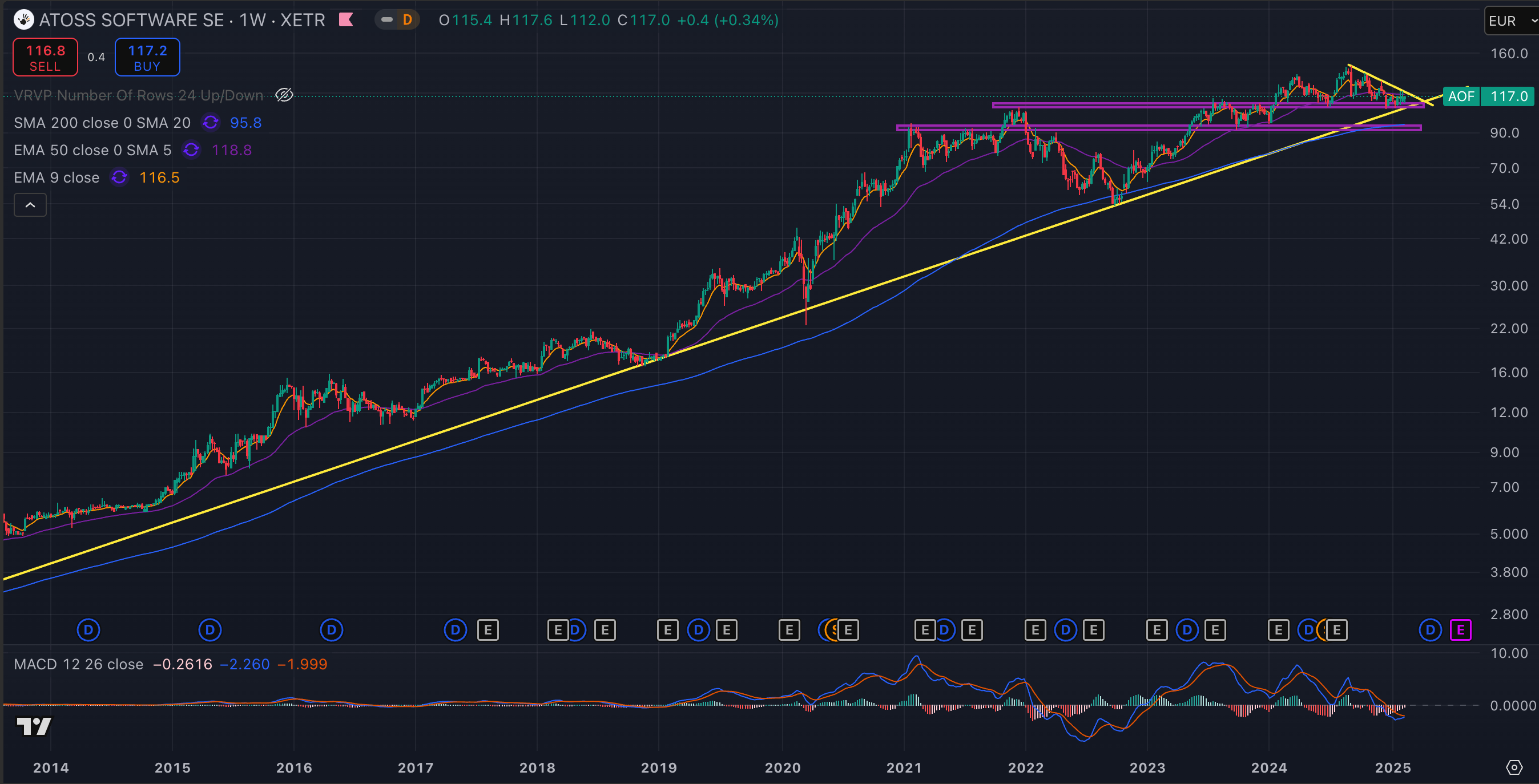Viewport: 1539px width, 784px height.
Task: Click the refresh icon on EMA 50 row
Action: point(191,151)
